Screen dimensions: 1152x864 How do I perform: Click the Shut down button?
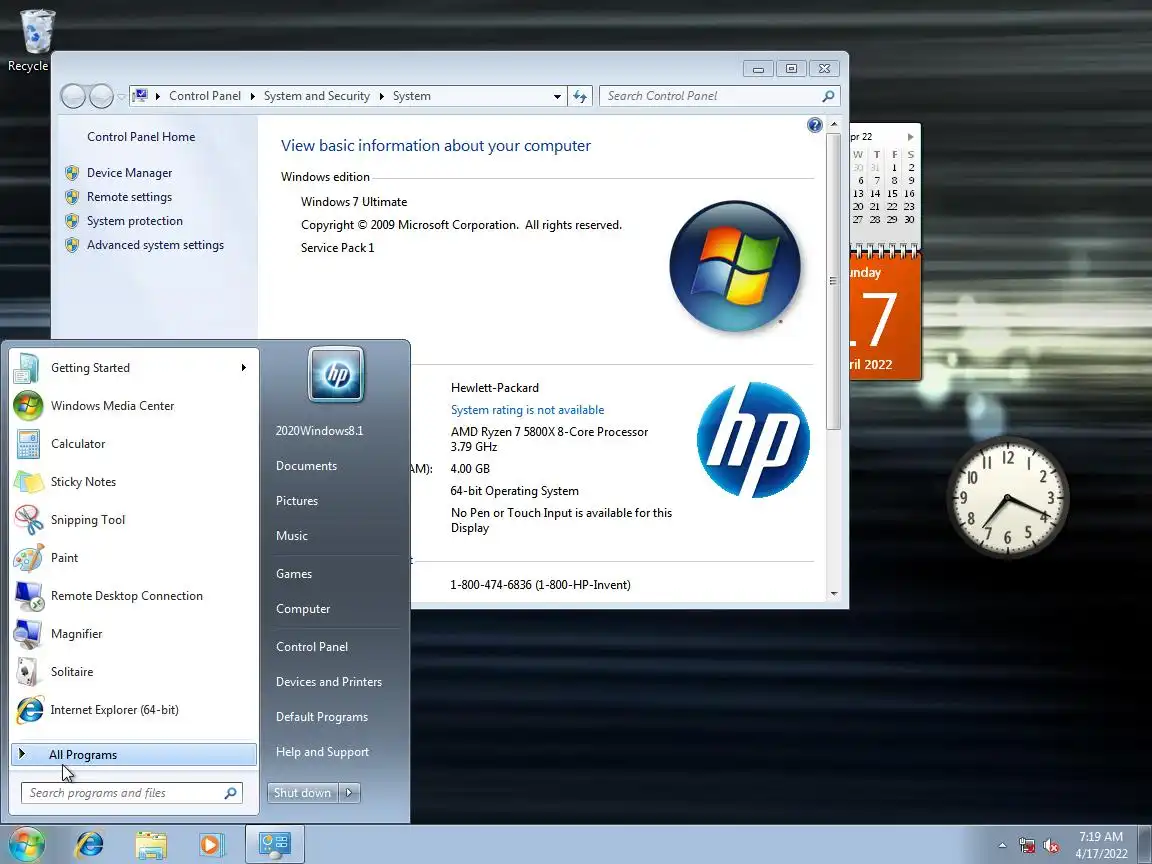pyautogui.click(x=302, y=793)
